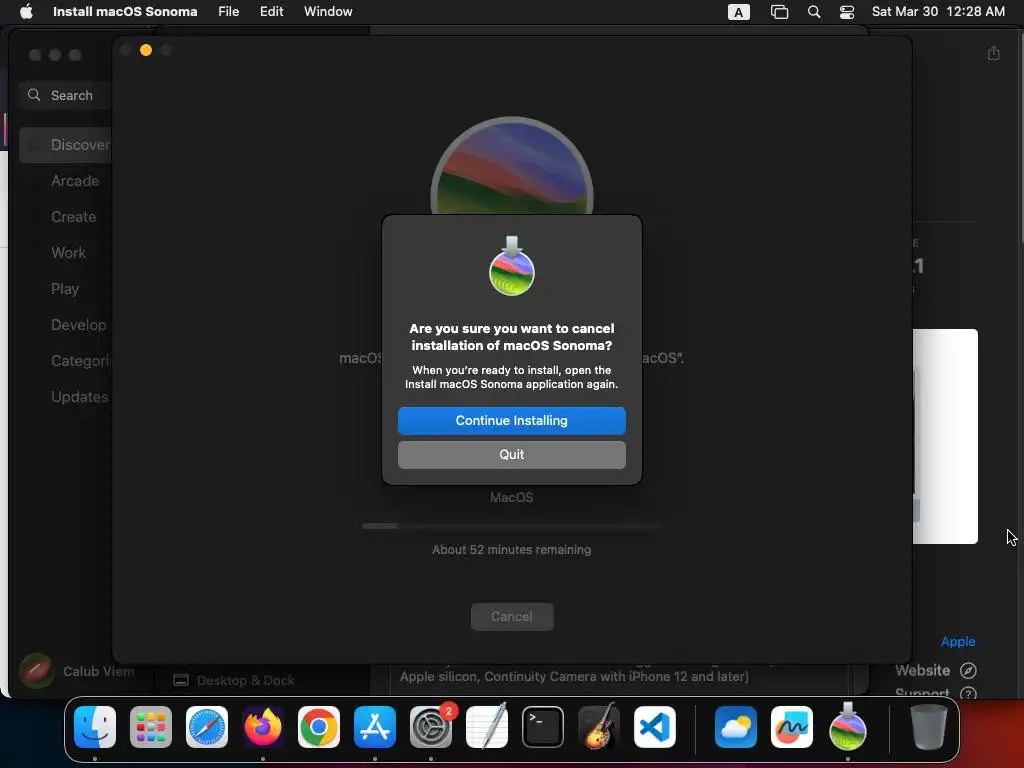
Task: Open Visual Studio Code from the Dock
Action: tap(654, 727)
